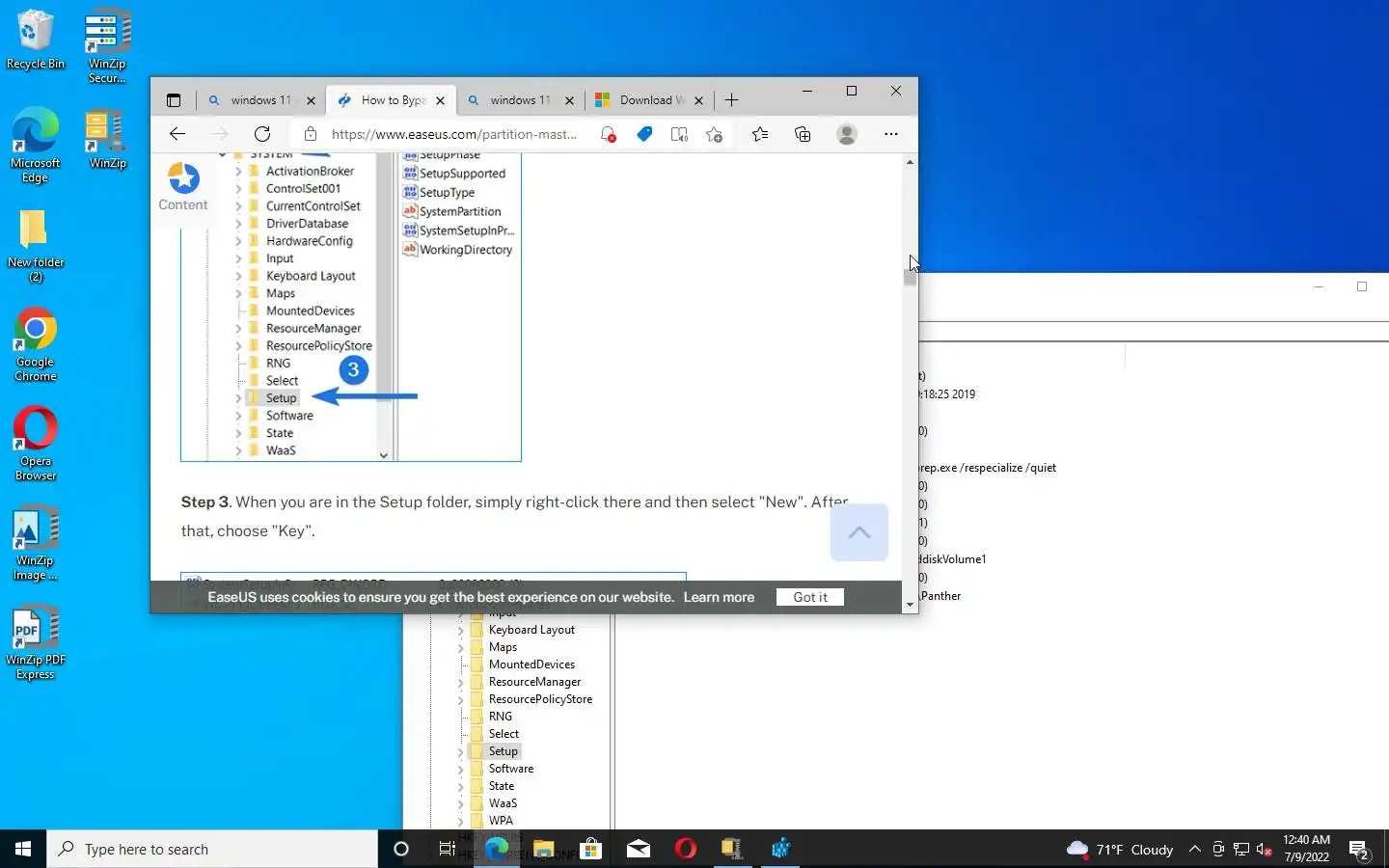Close the How to Bypa tab
Screen dimensions: 1389x868
(x=440, y=100)
